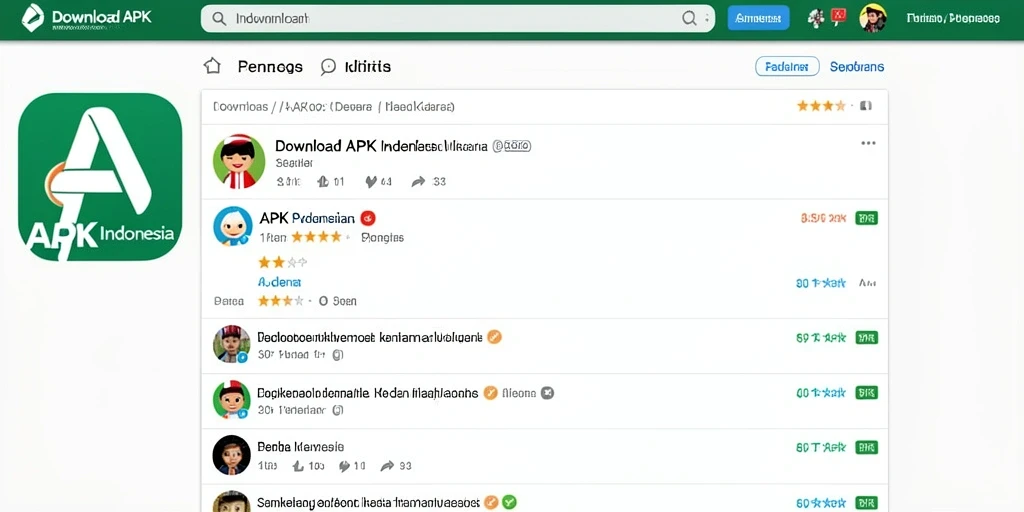The width and height of the screenshot is (1024, 512).
Task: Click the Download APK logo icon in header
Action: 33,18
